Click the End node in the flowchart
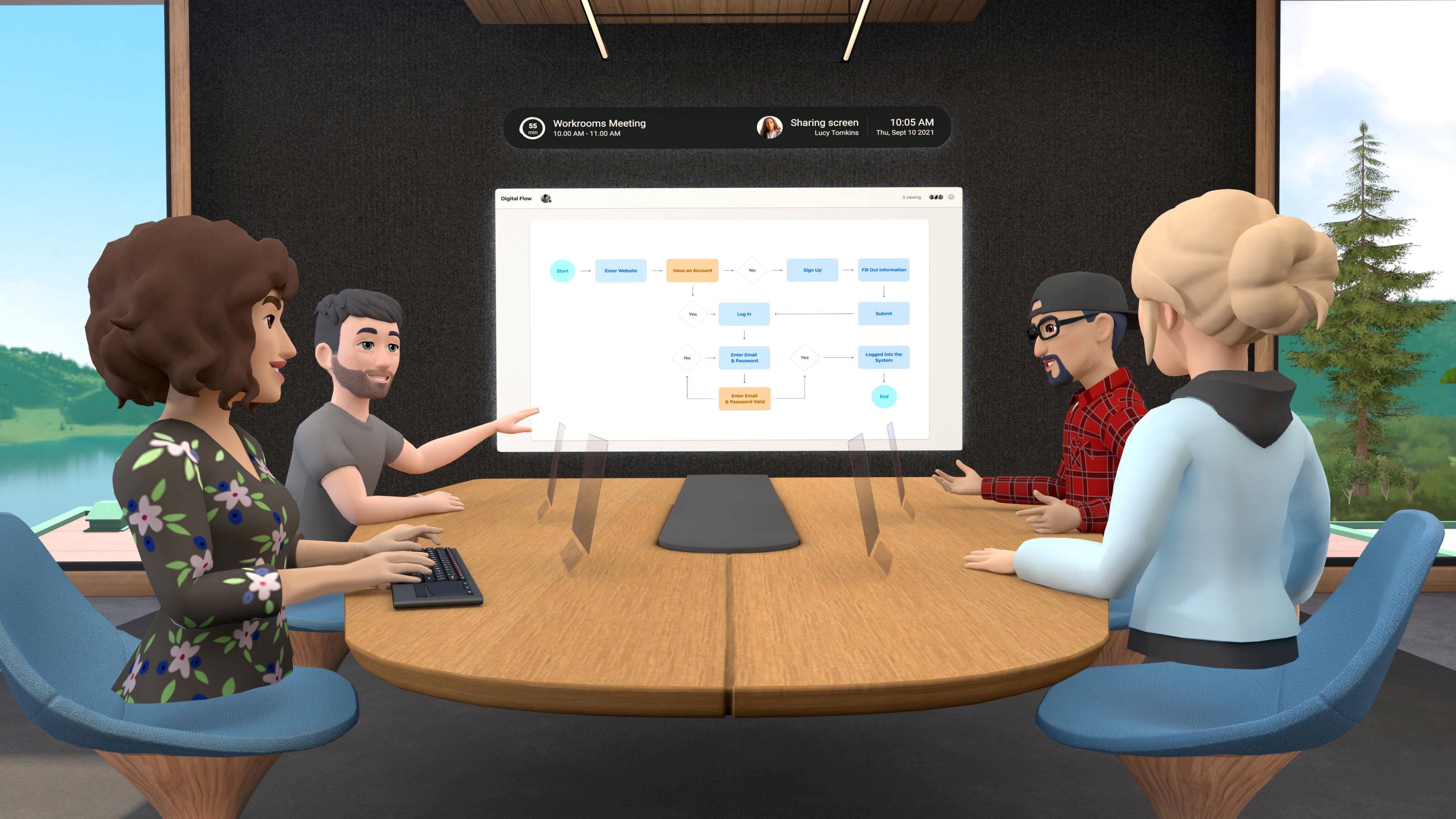Viewport: 1456px width, 819px height. click(x=884, y=396)
